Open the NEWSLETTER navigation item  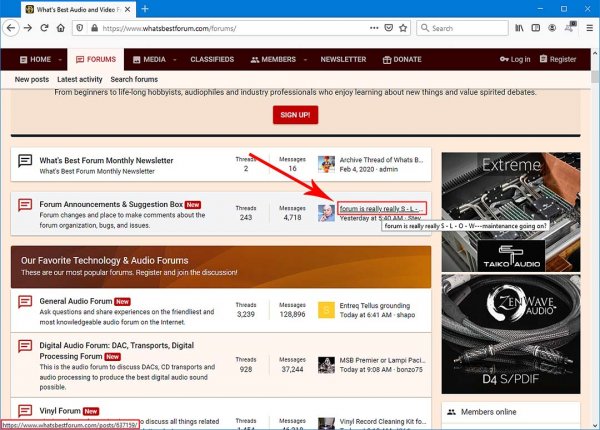coord(343,60)
